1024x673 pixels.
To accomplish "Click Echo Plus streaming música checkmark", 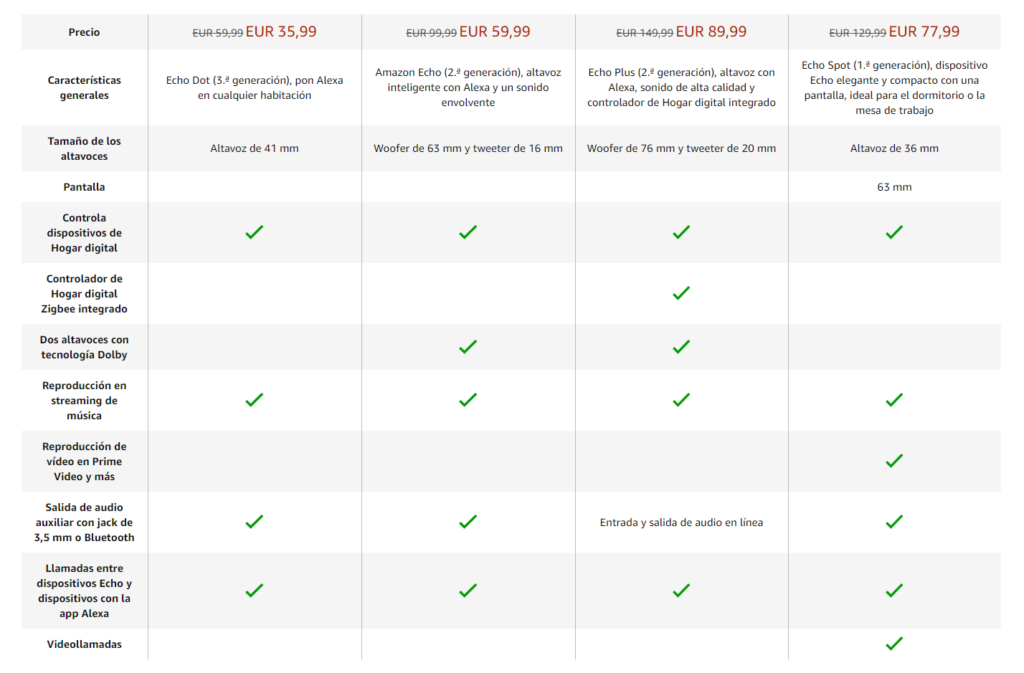I will pyautogui.click(x=681, y=399).
